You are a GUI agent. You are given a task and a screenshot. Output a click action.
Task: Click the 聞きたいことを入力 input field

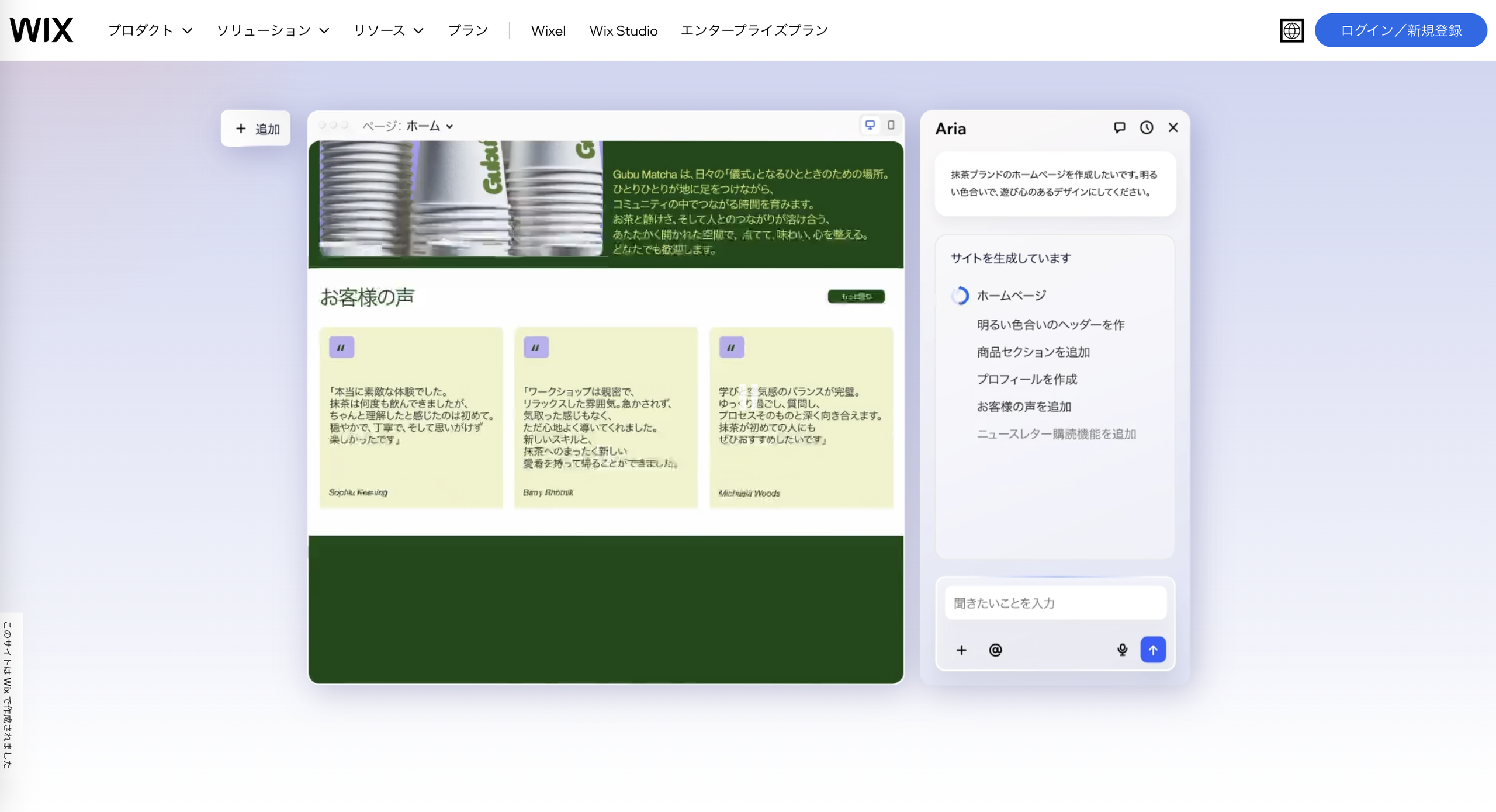[x=1055, y=603]
